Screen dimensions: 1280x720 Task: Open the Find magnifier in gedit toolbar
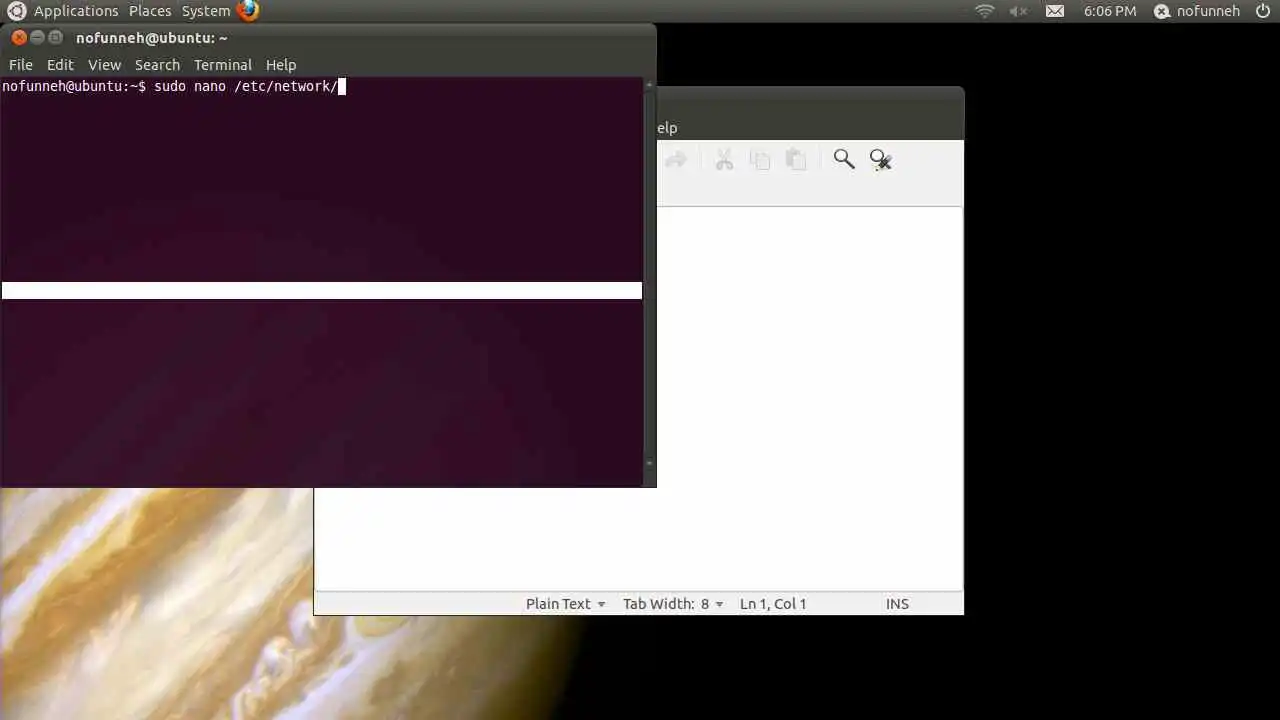[x=844, y=159]
